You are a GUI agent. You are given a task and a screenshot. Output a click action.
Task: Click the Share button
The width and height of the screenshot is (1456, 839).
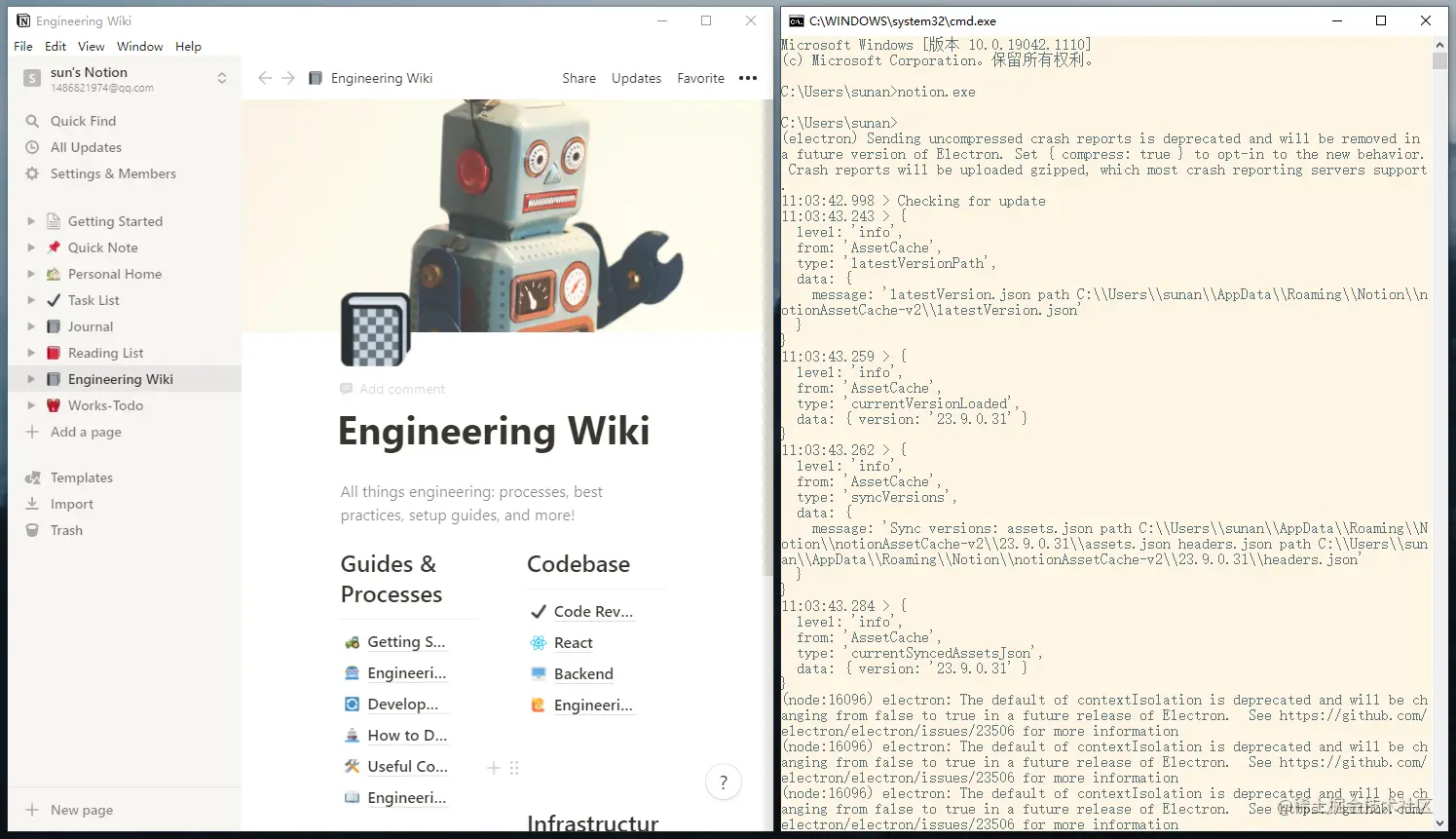click(x=579, y=78)
